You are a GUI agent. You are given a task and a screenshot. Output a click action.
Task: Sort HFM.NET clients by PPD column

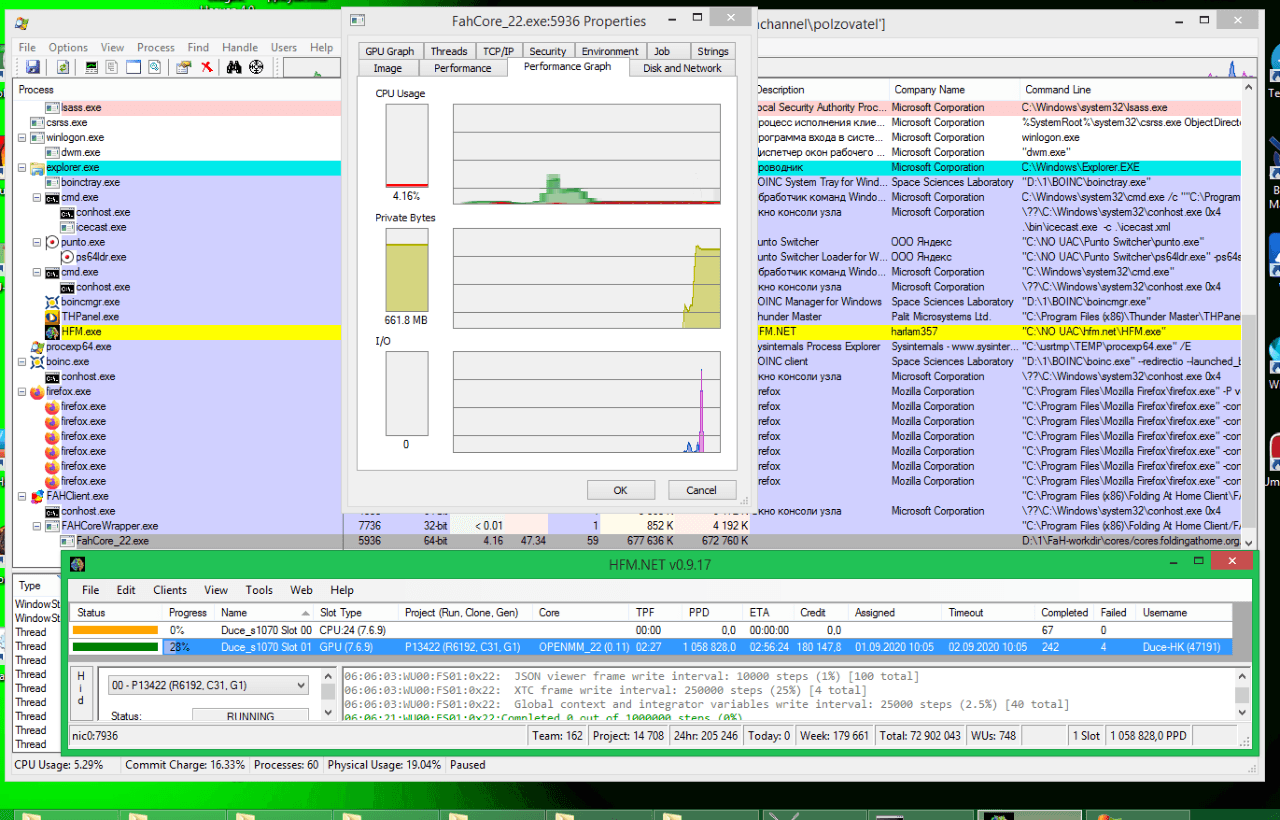(x=712, y=613)
